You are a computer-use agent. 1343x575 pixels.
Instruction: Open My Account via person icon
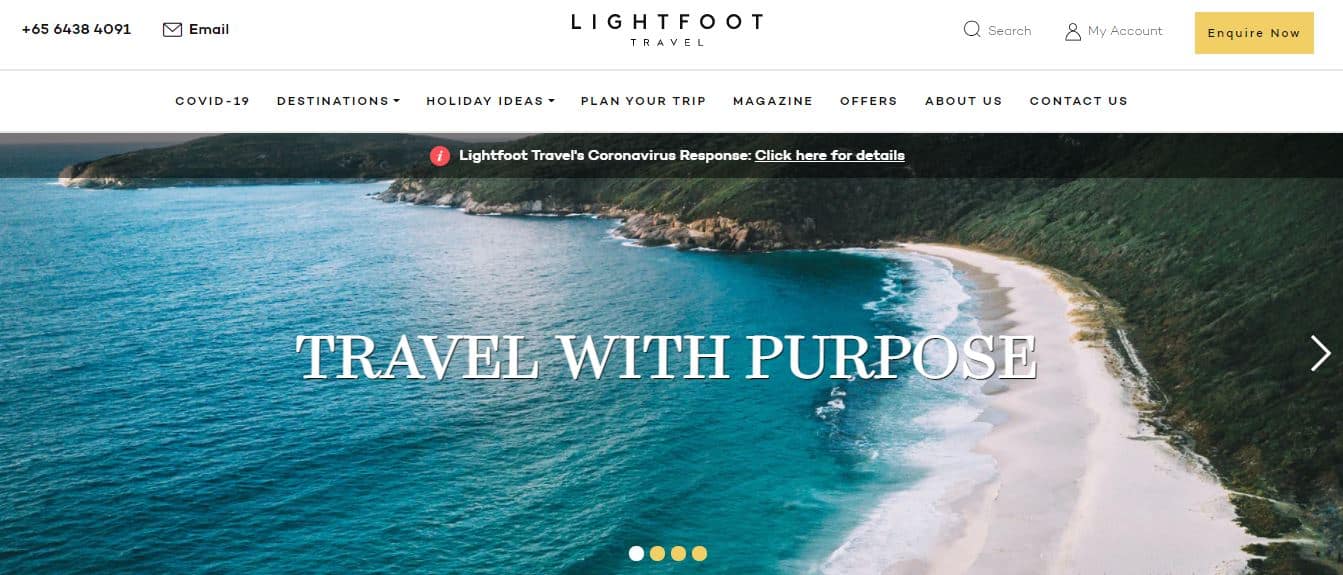pos(1073,31)
